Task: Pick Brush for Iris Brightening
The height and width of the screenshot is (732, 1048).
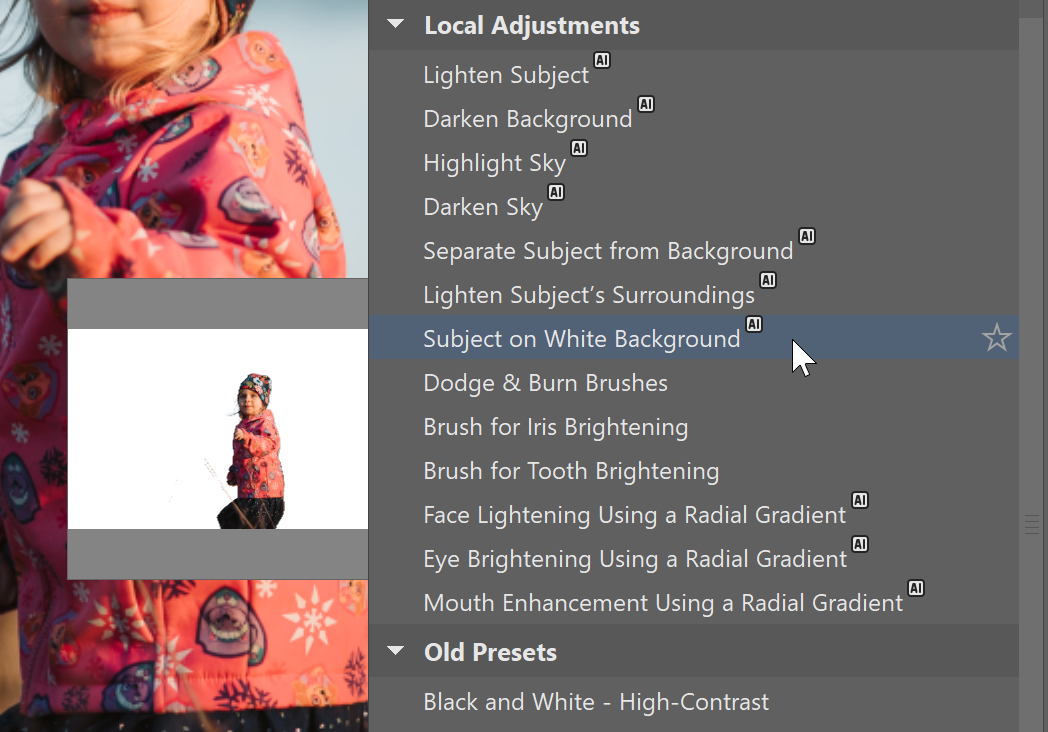Action: (x=555, y=427)
